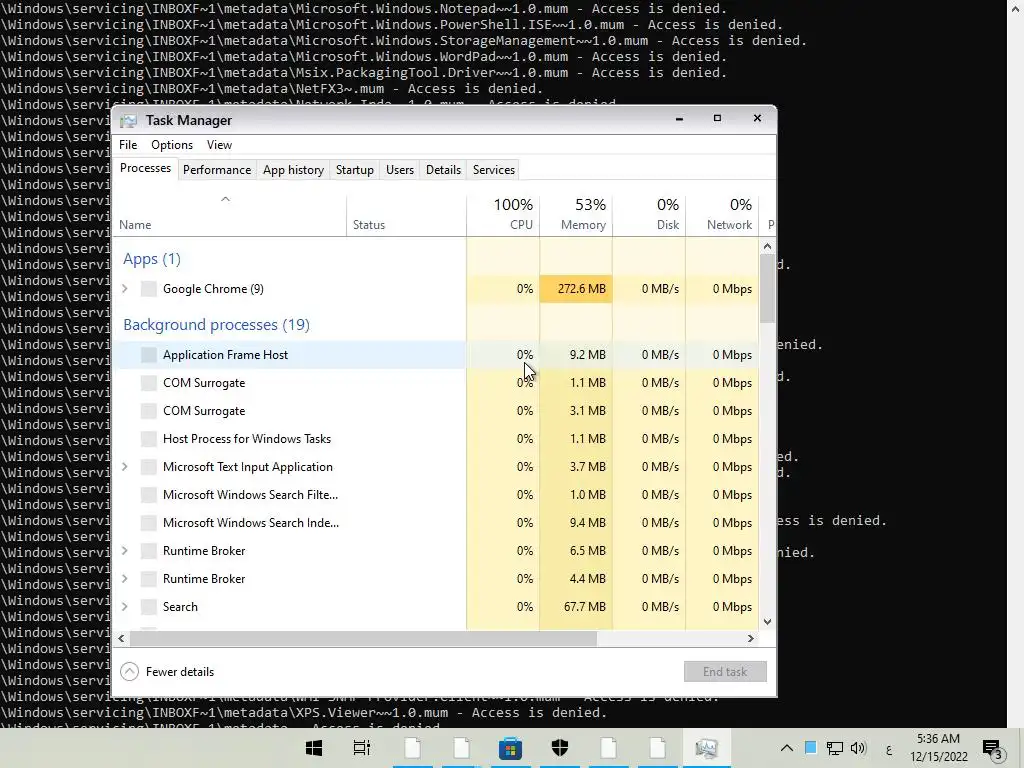This screenshot has height=768, width=1024.
Task: Click the End task button
Action: (x=725, y=671)
